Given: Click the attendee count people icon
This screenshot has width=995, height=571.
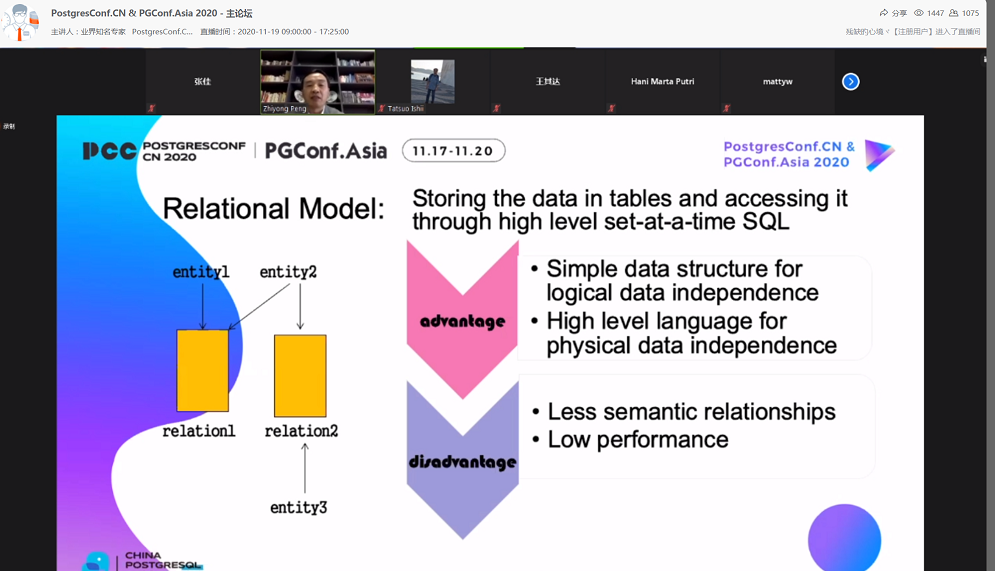Looking at the screenshot, I should point(953,13).
